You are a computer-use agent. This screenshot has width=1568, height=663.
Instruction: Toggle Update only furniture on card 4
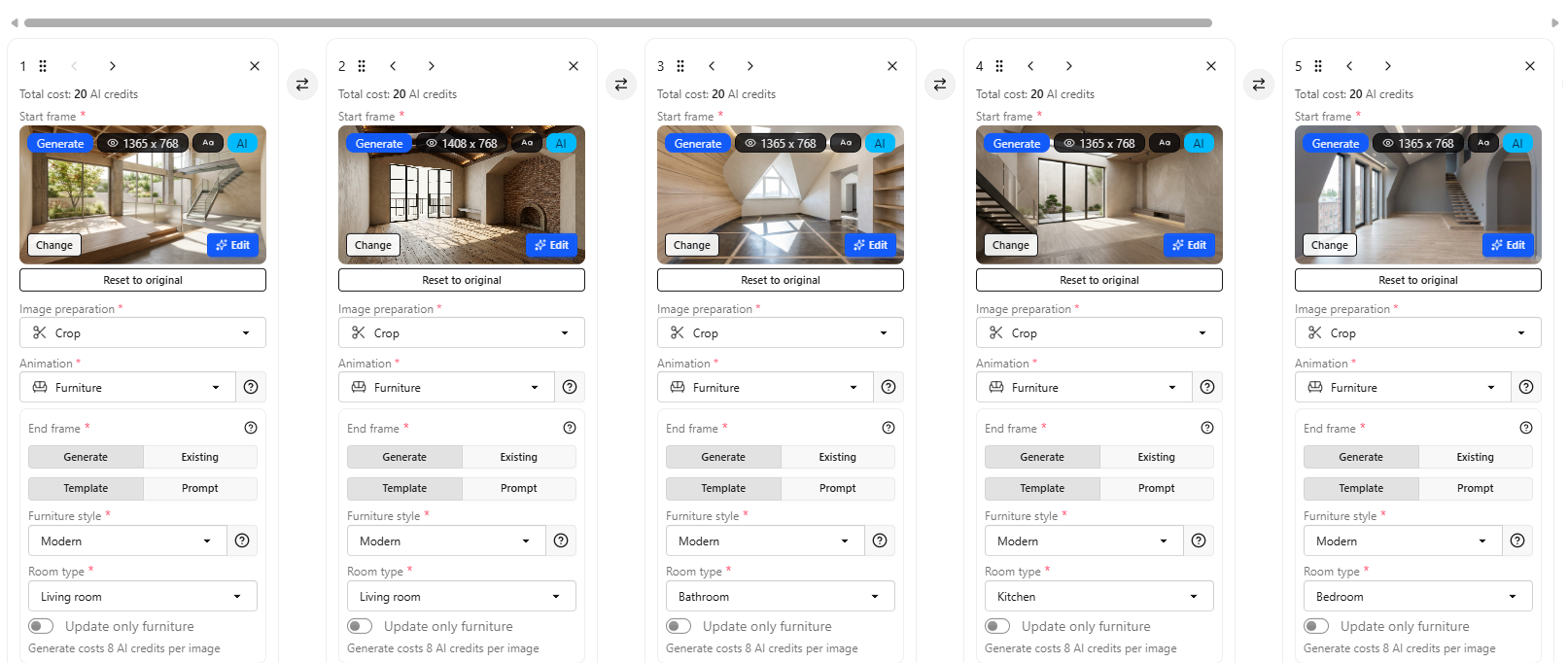[997, 626]
